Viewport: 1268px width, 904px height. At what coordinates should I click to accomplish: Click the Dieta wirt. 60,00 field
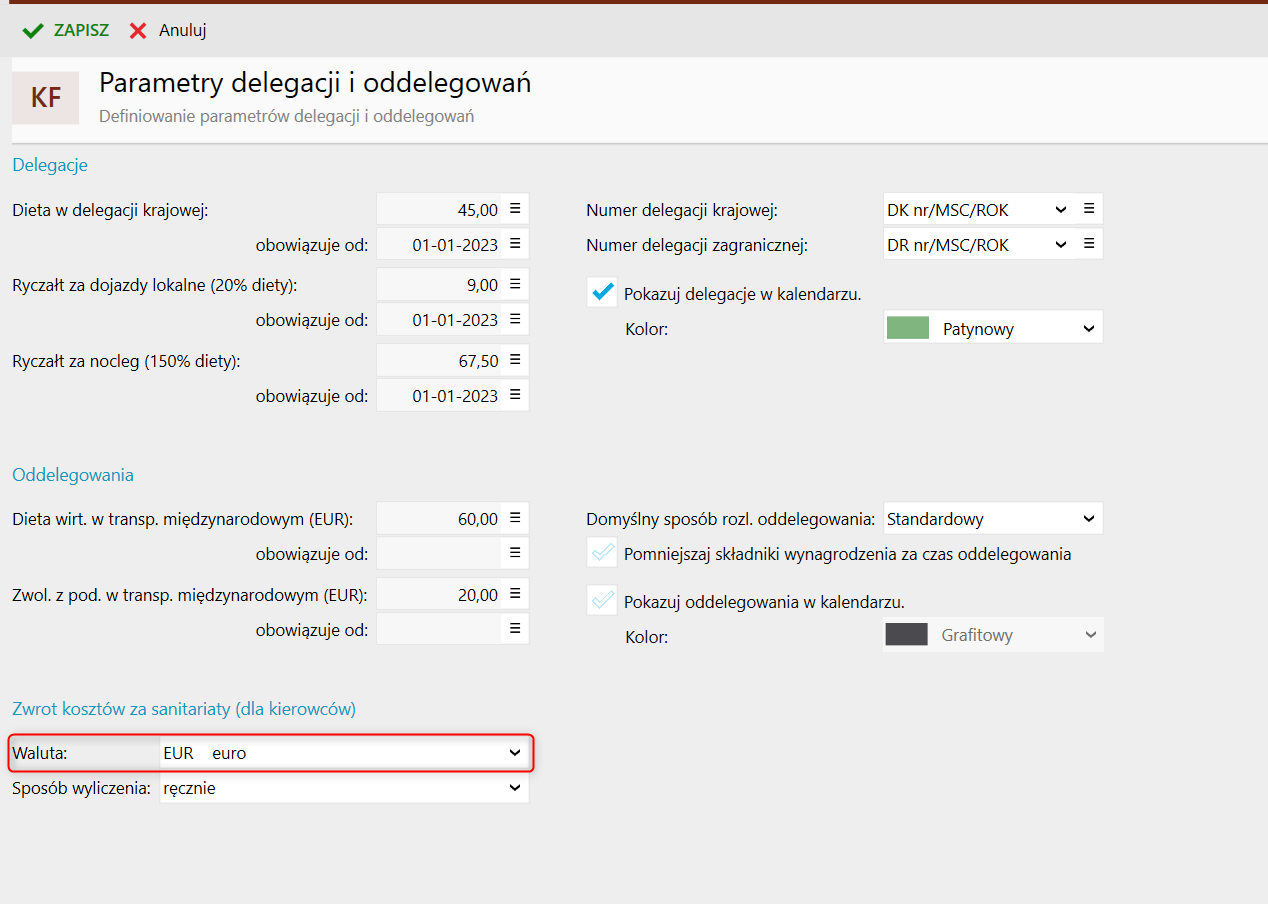(439, 519)
